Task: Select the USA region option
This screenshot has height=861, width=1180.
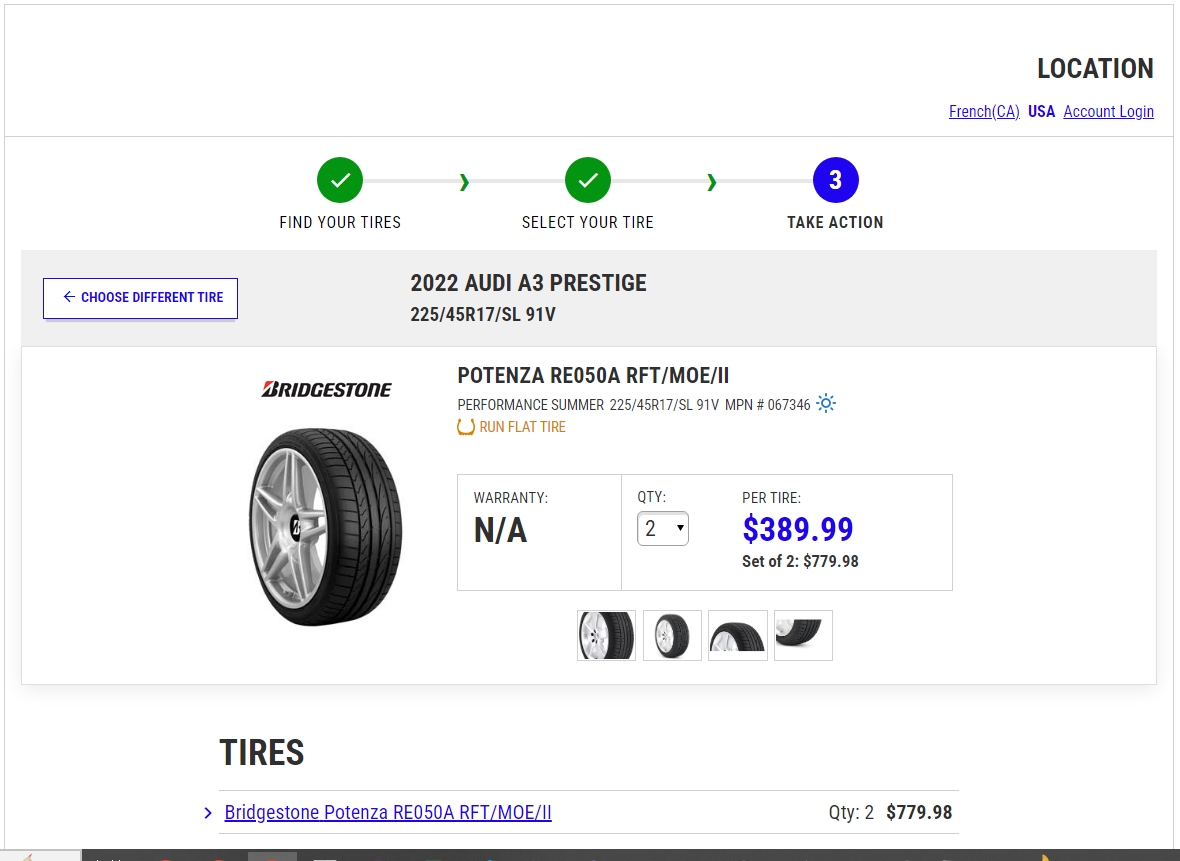Action: pos(1042,111)
